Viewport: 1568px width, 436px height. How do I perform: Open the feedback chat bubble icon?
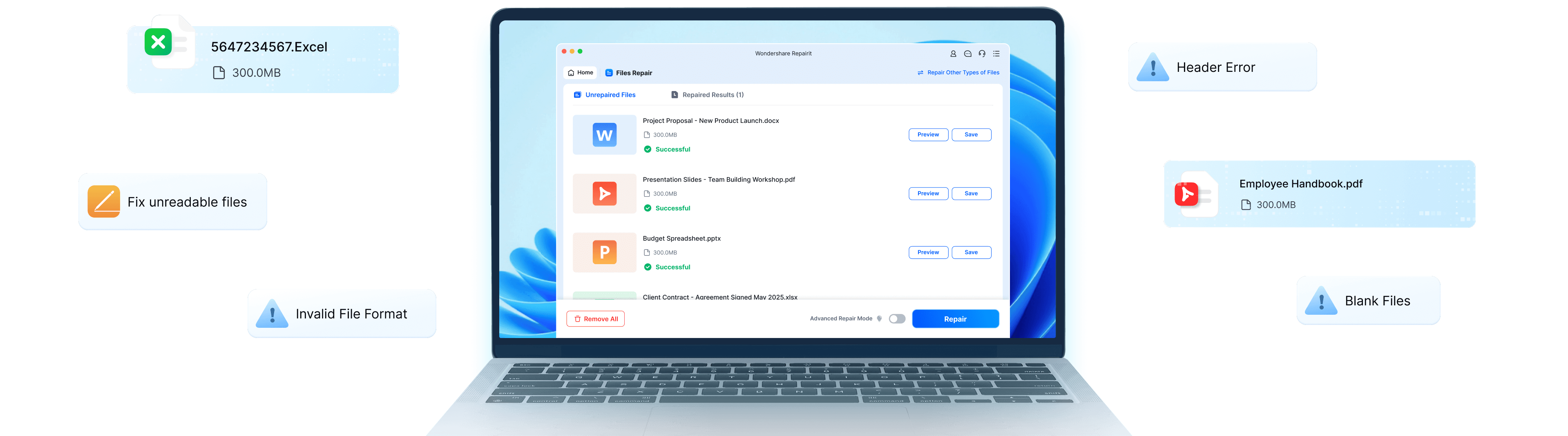pyautogui.click(x=968, y=53)
